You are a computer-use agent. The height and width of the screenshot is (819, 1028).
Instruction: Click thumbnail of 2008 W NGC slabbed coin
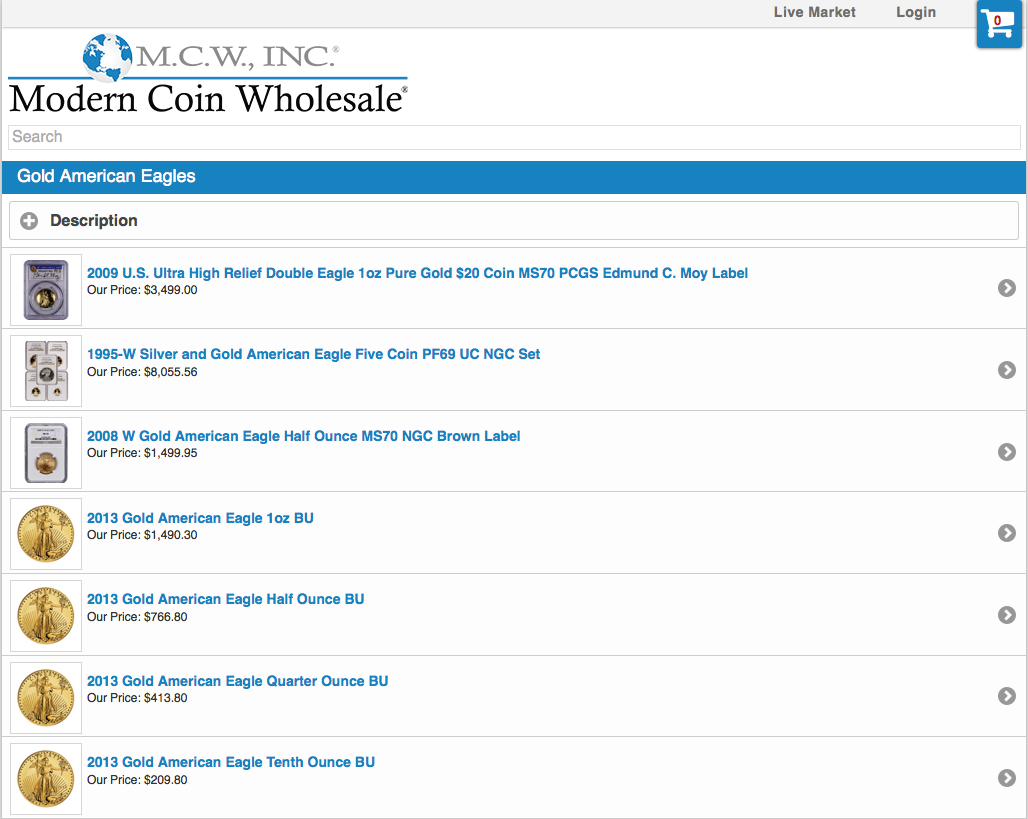(46, 453)
